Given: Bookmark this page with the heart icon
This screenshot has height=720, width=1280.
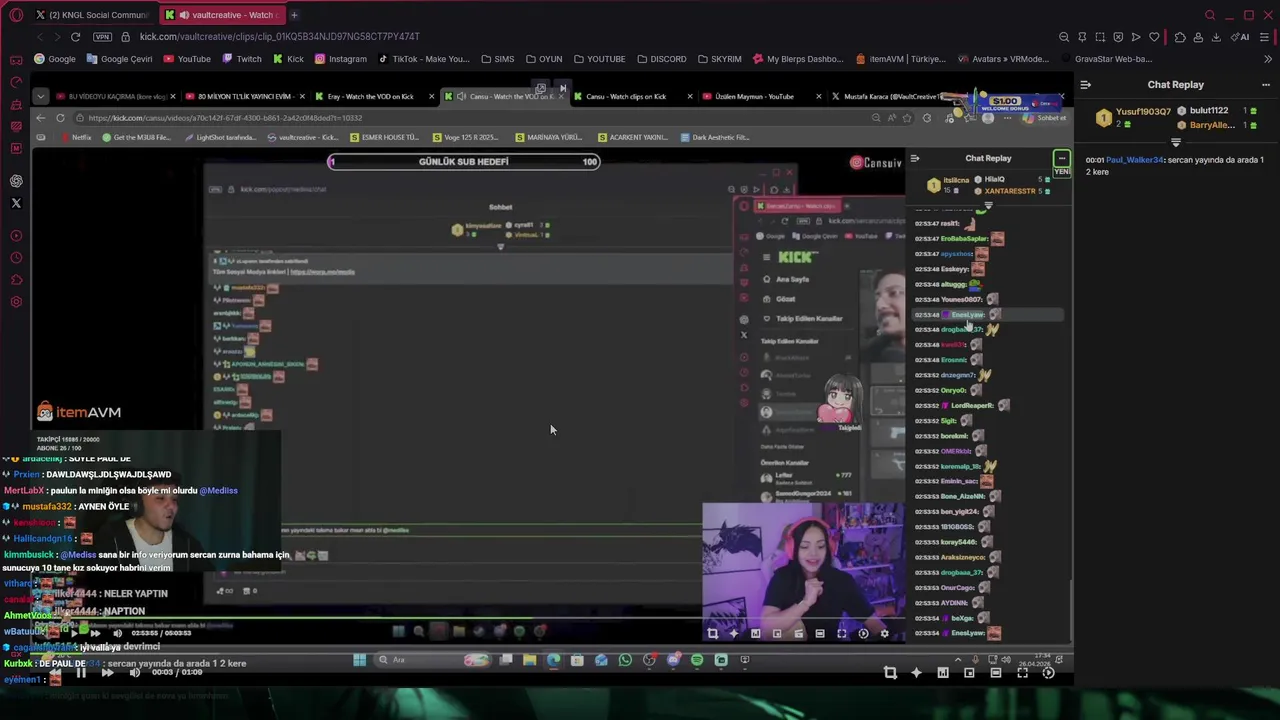Looking at the screenshot, I should coord(1154,37).
